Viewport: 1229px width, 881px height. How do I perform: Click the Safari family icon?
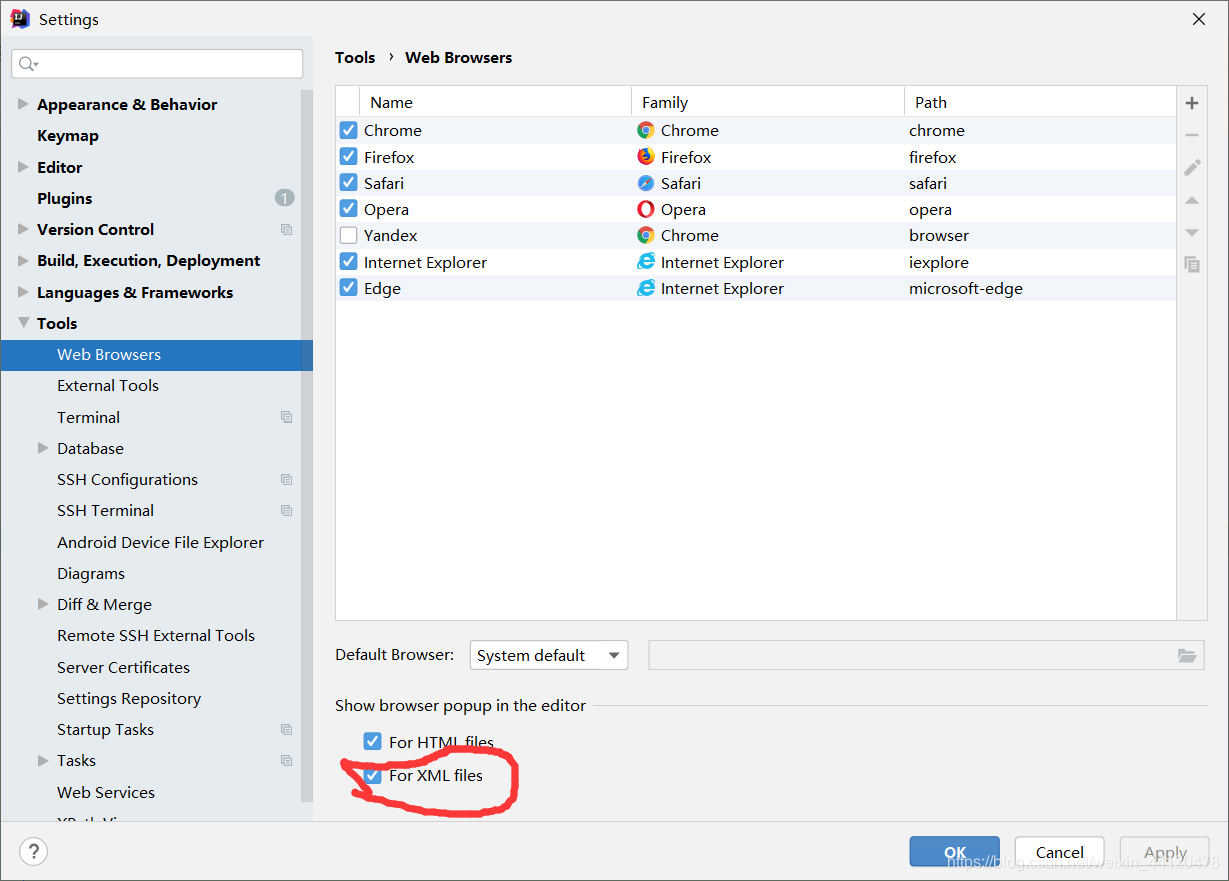(x=646, y=183)
